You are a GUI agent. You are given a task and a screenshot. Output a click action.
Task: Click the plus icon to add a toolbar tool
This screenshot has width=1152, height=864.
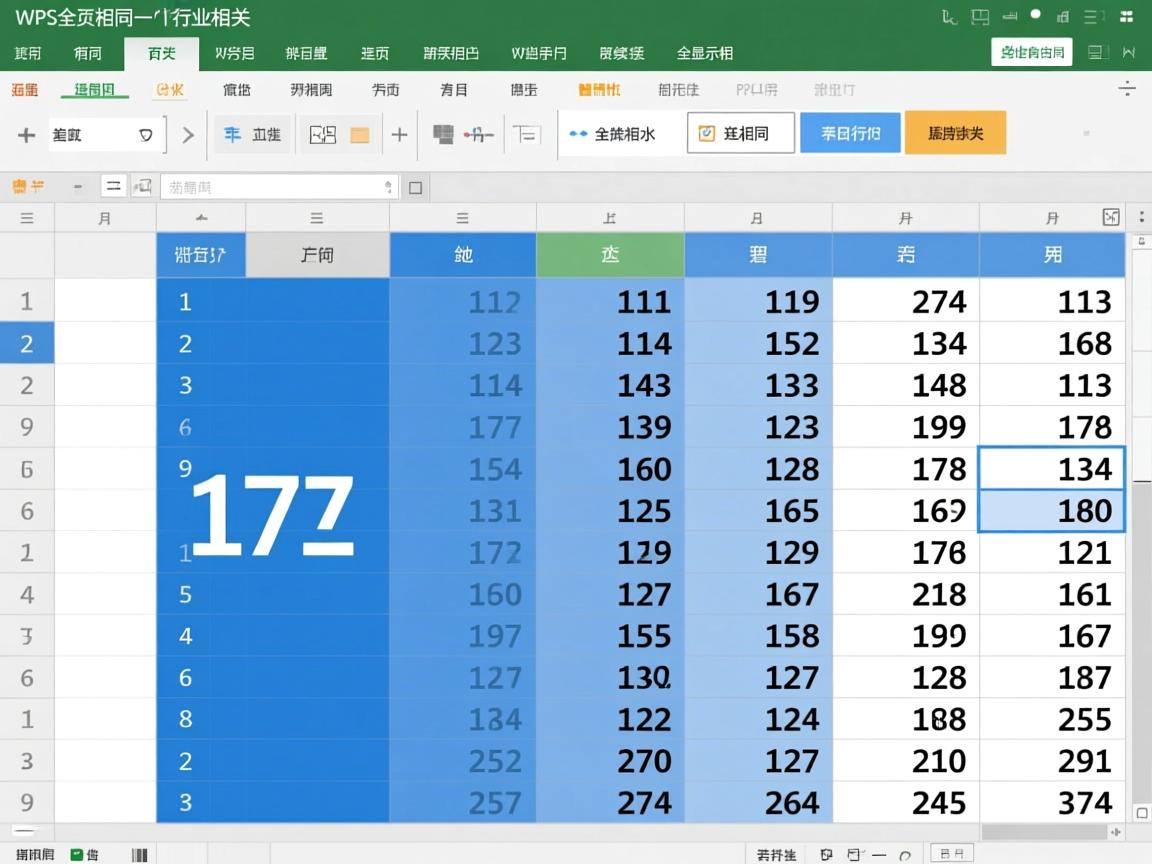(399, 133)
